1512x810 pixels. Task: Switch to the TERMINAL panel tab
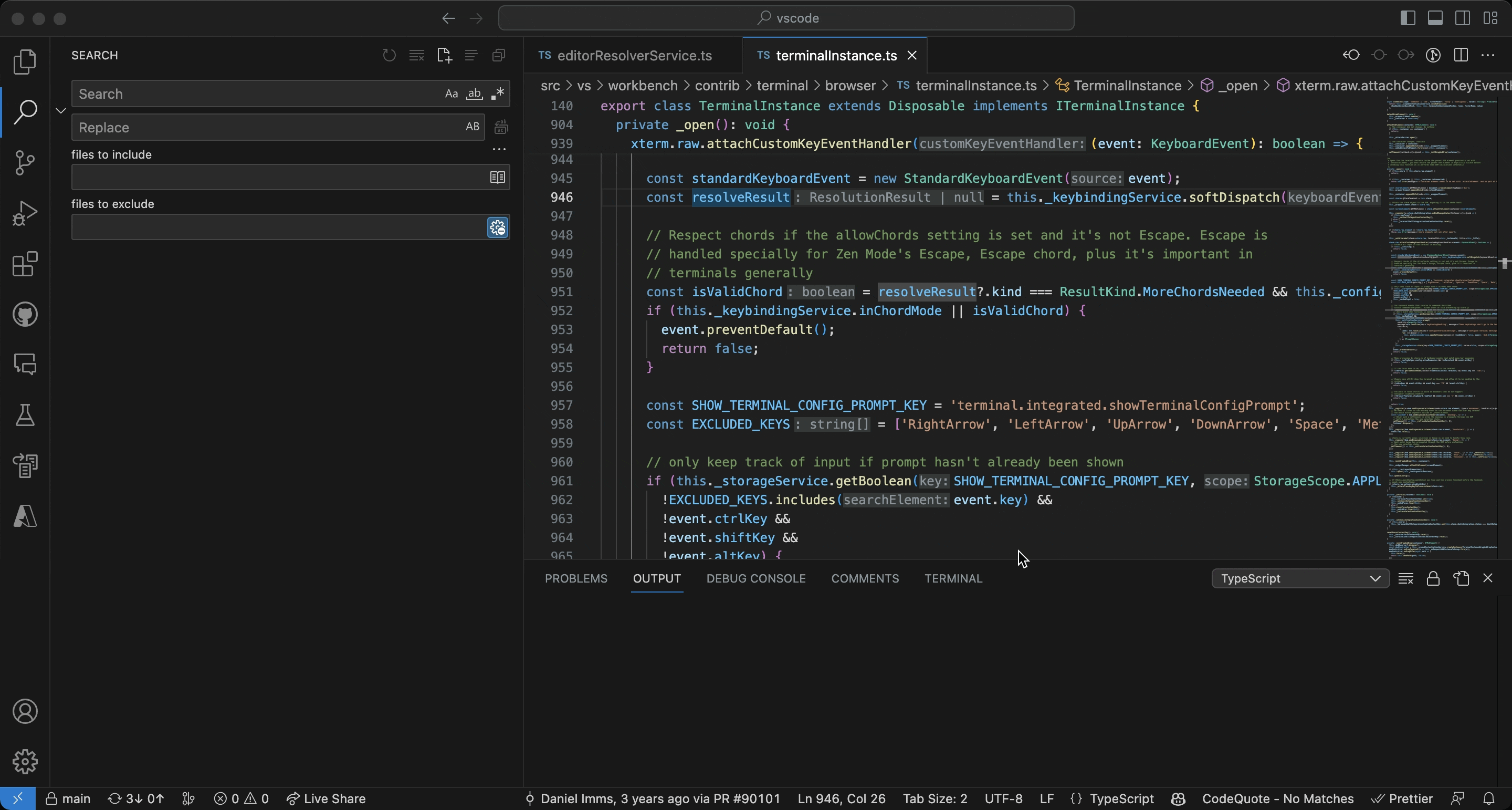coord(953,578)
